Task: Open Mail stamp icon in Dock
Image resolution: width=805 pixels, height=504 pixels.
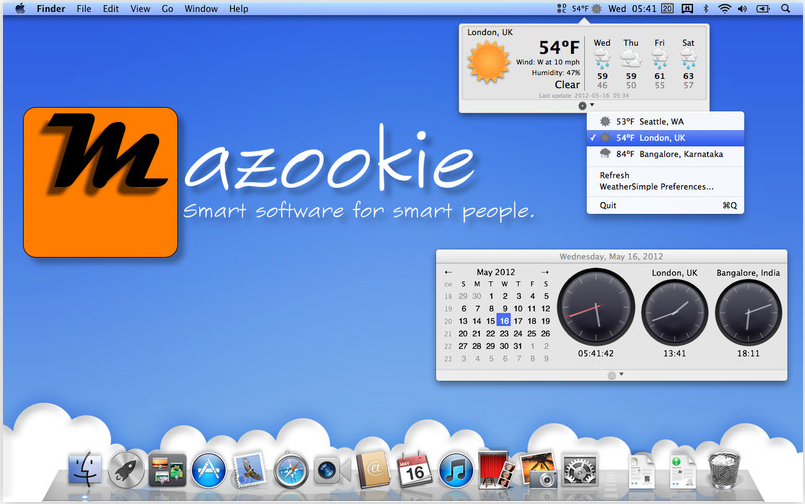Action: coord(250,470)
